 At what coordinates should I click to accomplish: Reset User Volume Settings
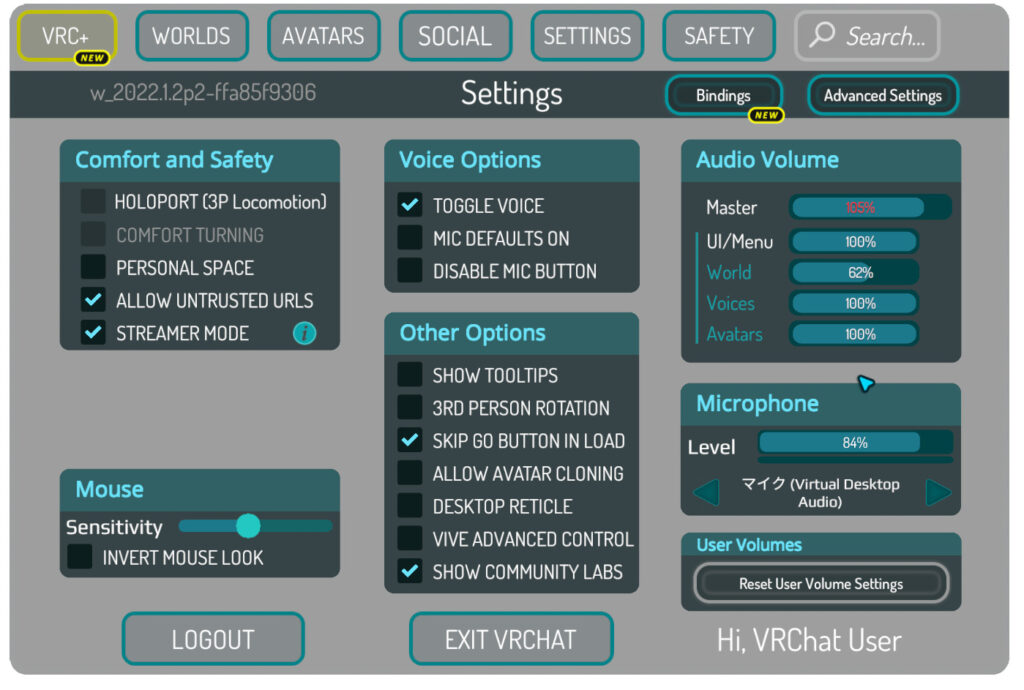click(x=821, y=584)
